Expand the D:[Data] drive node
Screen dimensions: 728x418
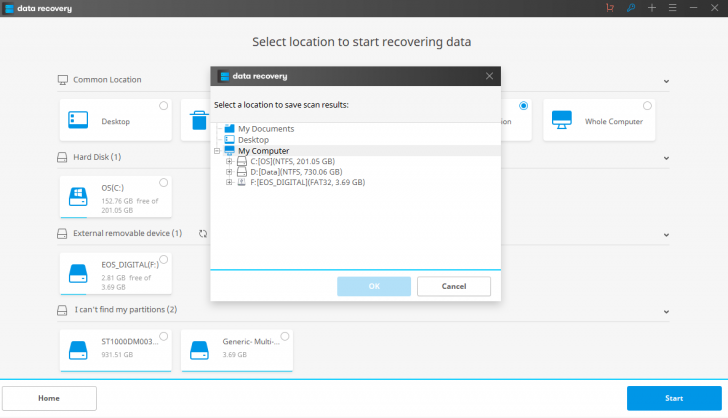[x=229, y=172]
